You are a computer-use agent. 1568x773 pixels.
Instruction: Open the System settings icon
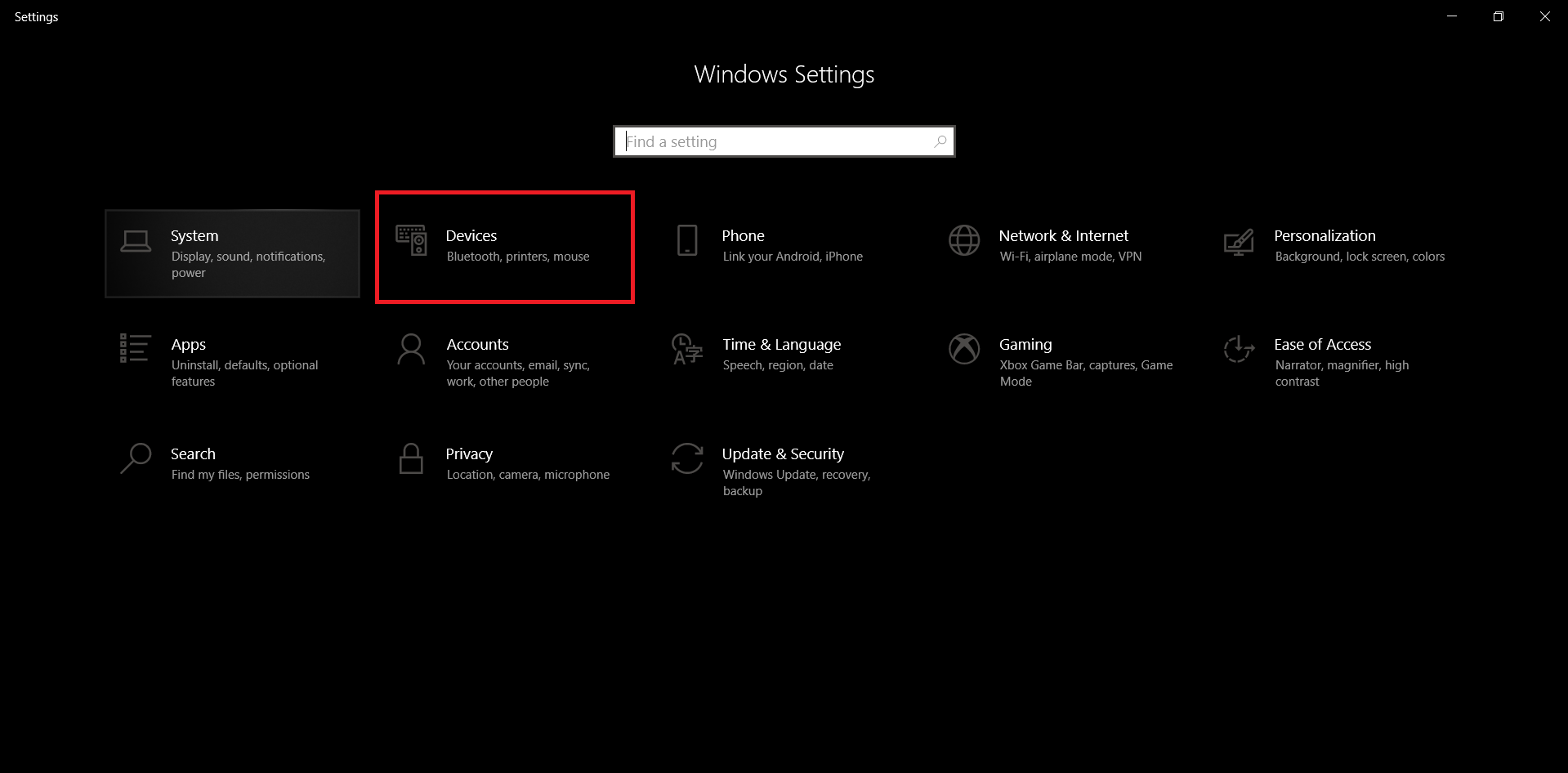tap(136, 242)
